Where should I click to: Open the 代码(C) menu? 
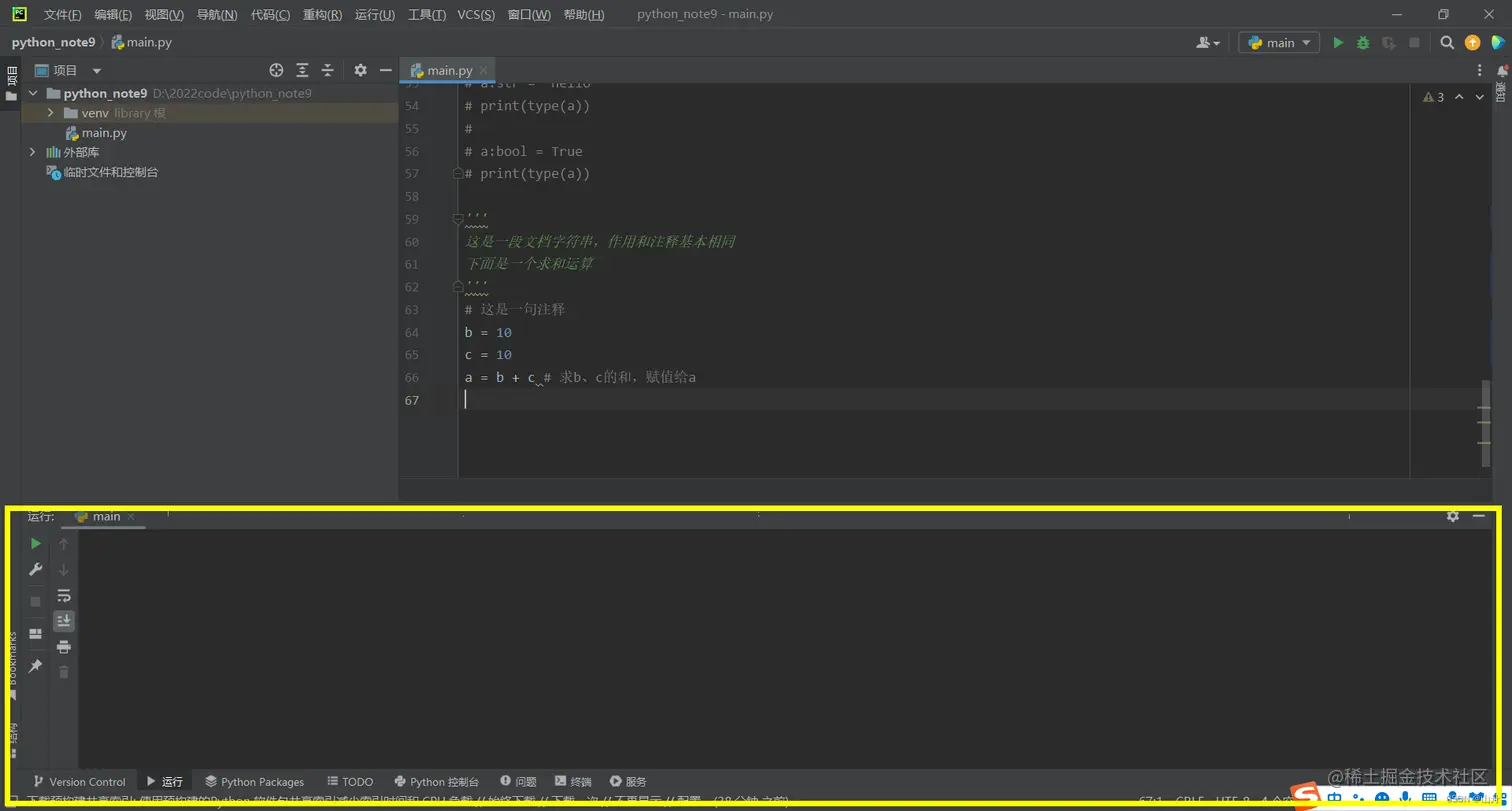[270, 15]
